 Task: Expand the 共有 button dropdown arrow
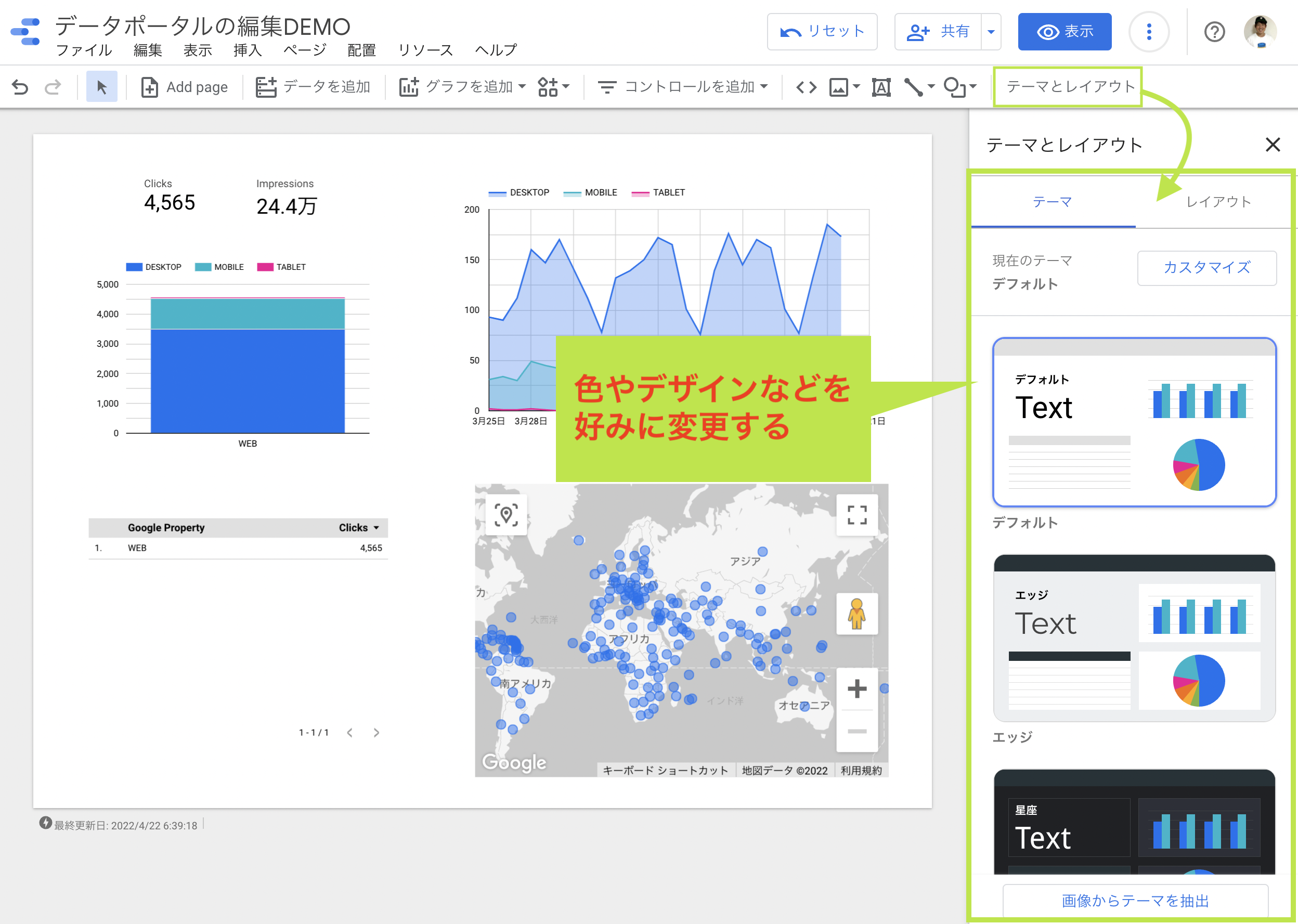[991, 32]
